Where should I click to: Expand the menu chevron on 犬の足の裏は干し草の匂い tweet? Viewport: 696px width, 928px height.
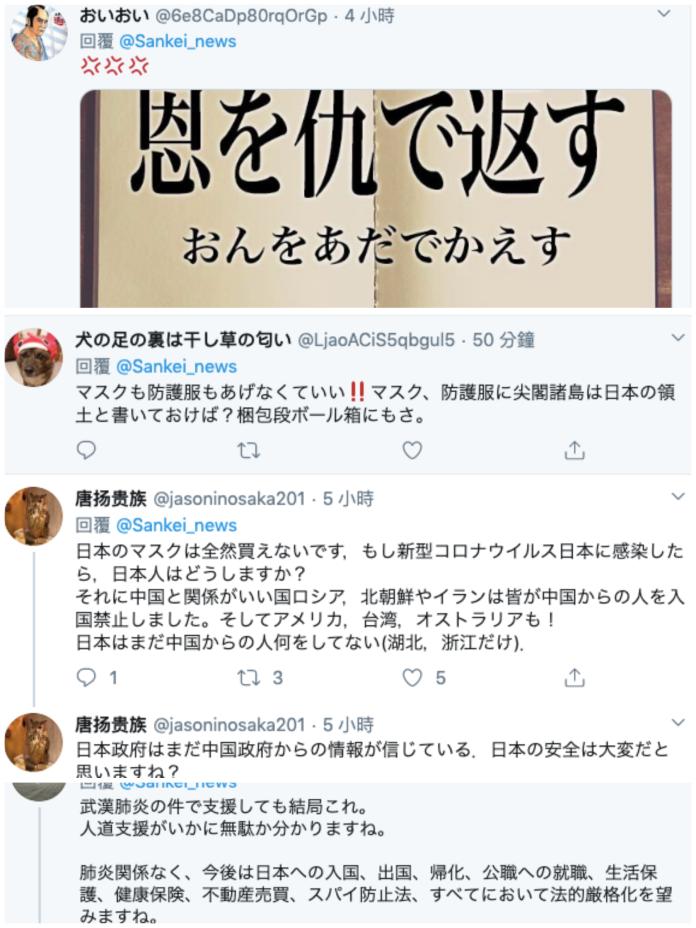[x=678, y=338]
